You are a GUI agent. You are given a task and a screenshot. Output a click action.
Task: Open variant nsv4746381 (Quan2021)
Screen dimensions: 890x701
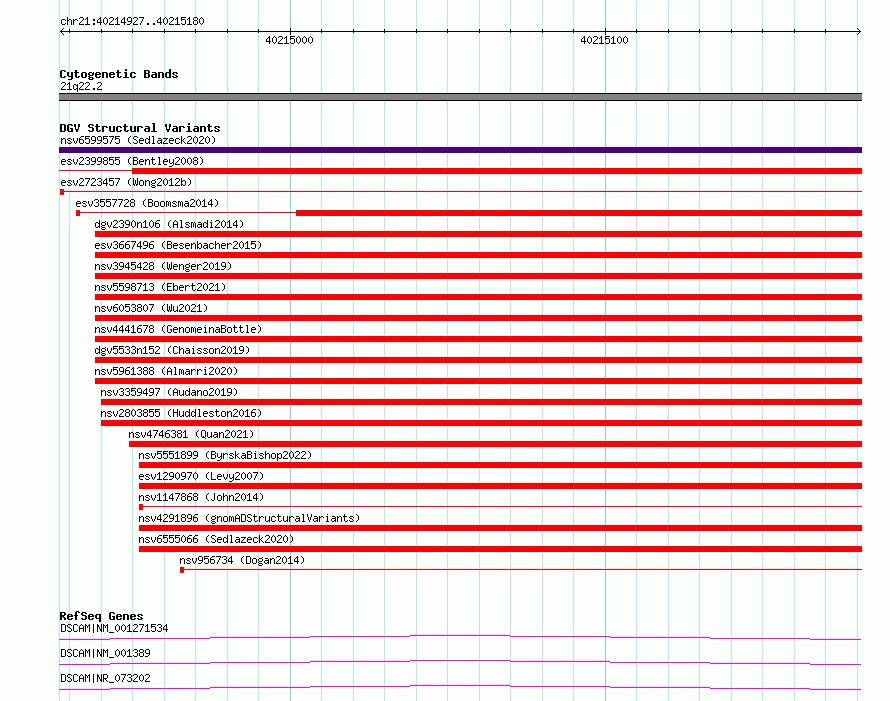coord(191,434)
